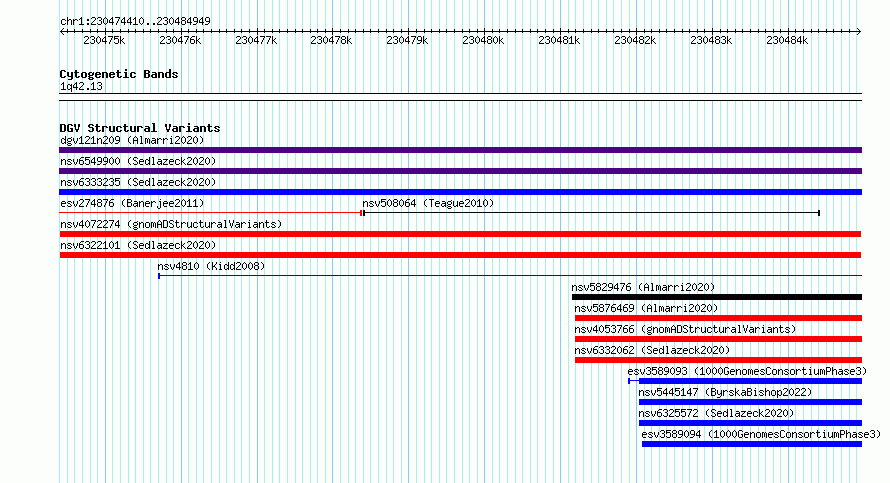Screen dimensions: 890x483
Task: Click the dgv121n209 (Almarri2020) label
Action: point(132,140)
